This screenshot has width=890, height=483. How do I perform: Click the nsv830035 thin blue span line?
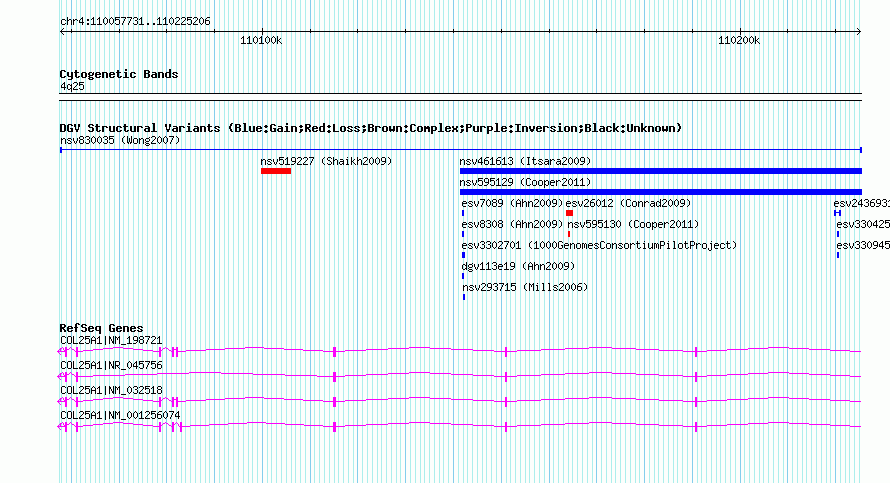tap(461, 150)
